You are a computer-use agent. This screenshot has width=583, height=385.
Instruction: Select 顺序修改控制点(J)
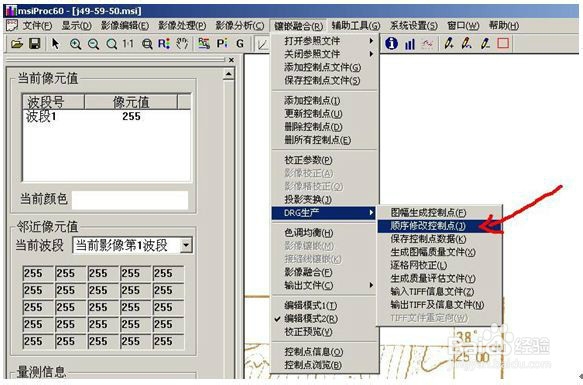439,226
